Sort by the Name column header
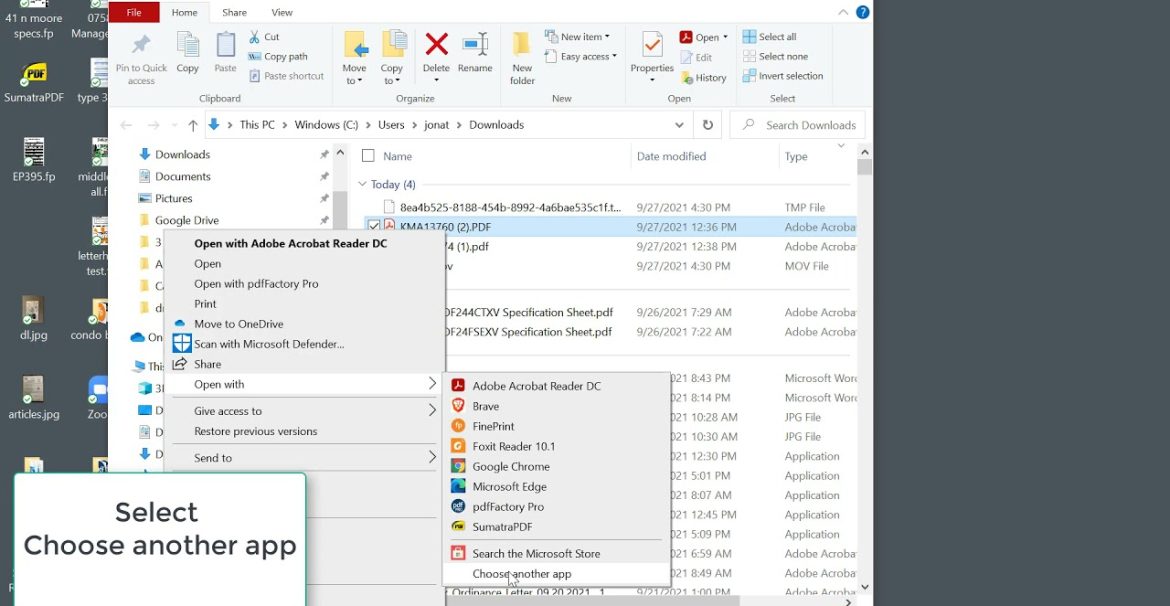Viewport: 1170px width, 606px height. pos(398,156)
